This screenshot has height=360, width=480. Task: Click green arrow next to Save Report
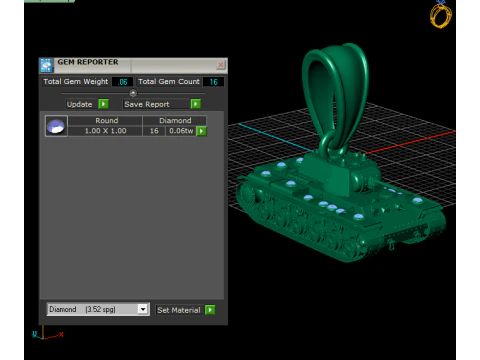click(196, 104)
